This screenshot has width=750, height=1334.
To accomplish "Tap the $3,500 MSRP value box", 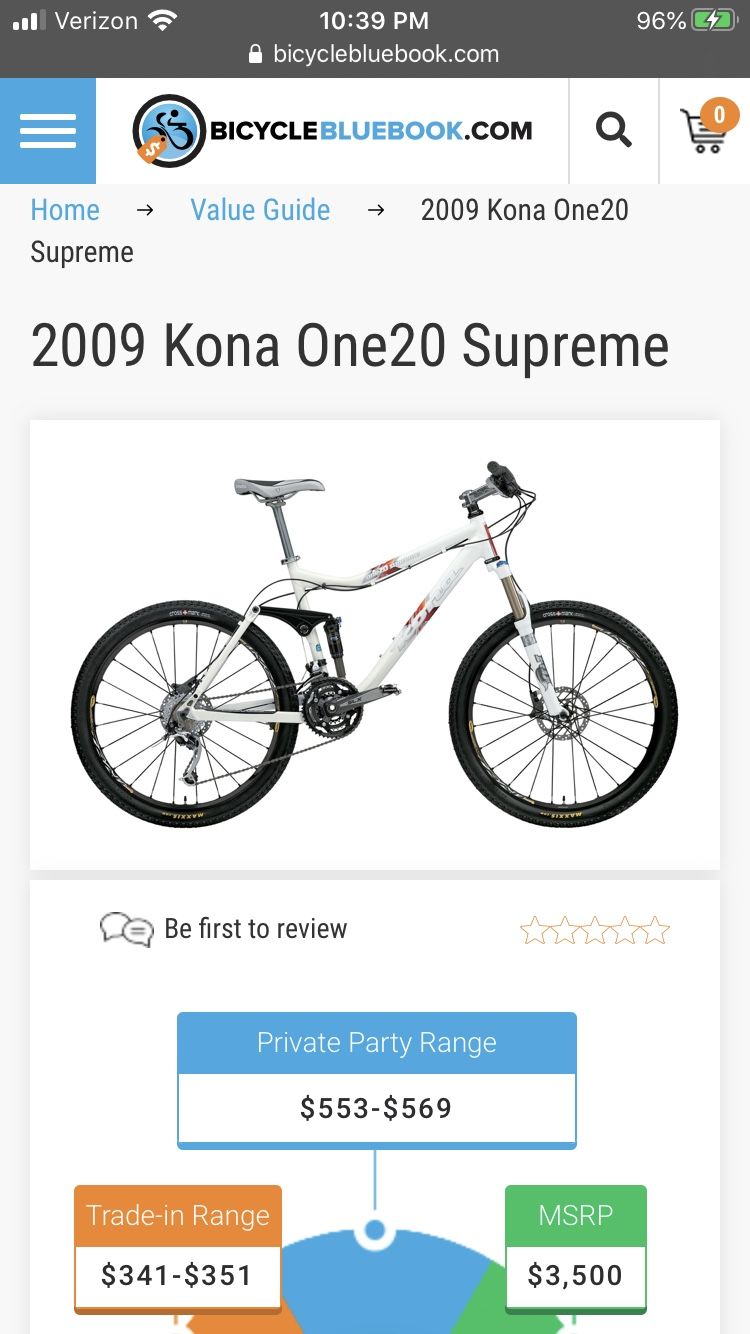I will click(x=575, y=1275).
